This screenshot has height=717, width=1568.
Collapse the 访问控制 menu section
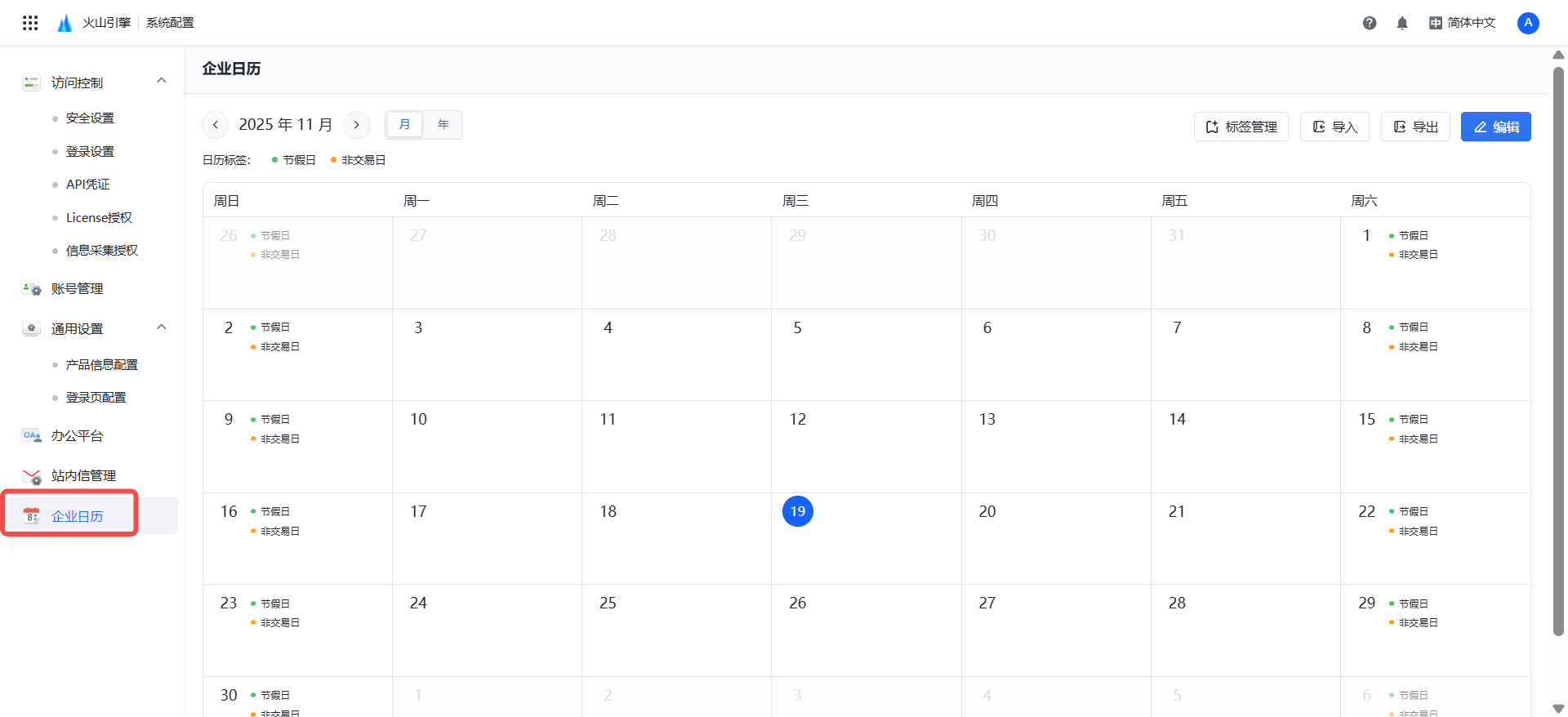tap(162, 81)
